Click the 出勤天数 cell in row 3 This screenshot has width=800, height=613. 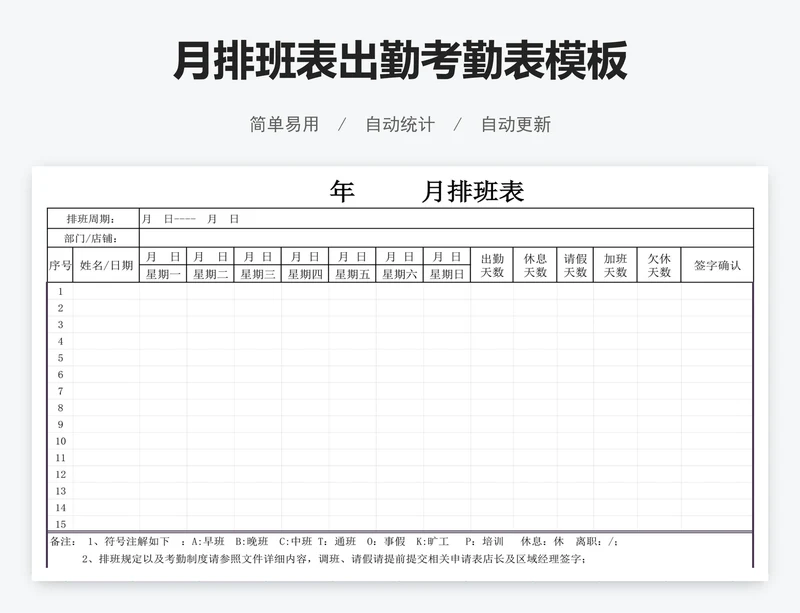coord(492,325)
